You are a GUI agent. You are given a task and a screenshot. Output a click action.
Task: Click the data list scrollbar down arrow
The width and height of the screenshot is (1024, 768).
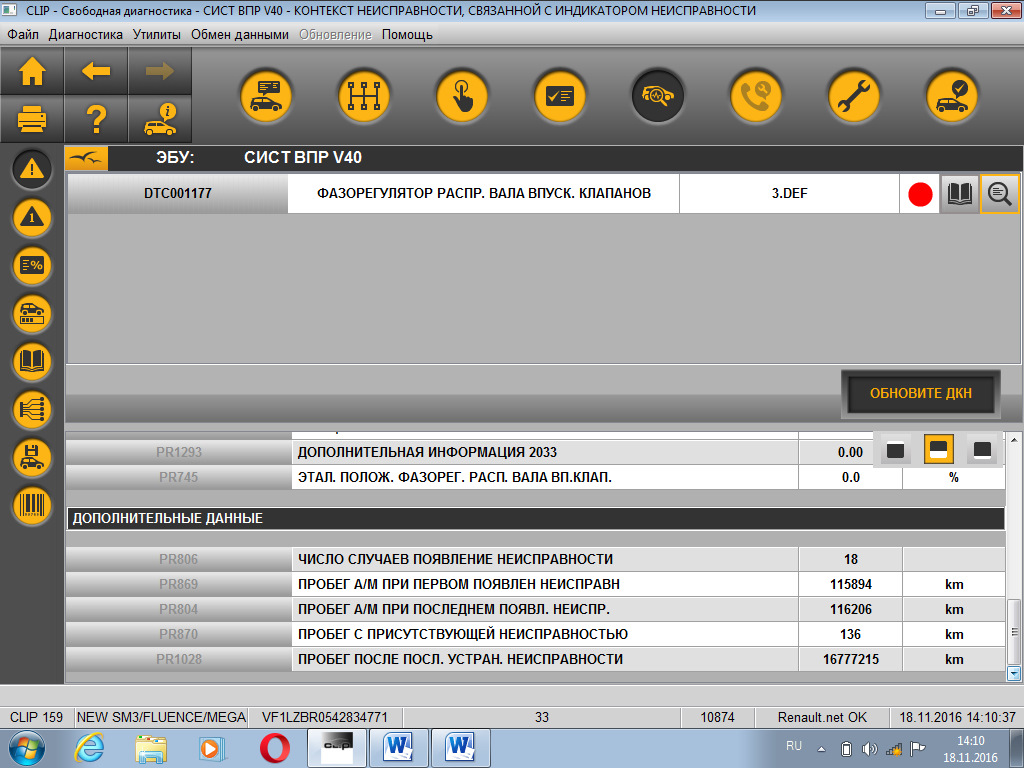pos(1014,672)
